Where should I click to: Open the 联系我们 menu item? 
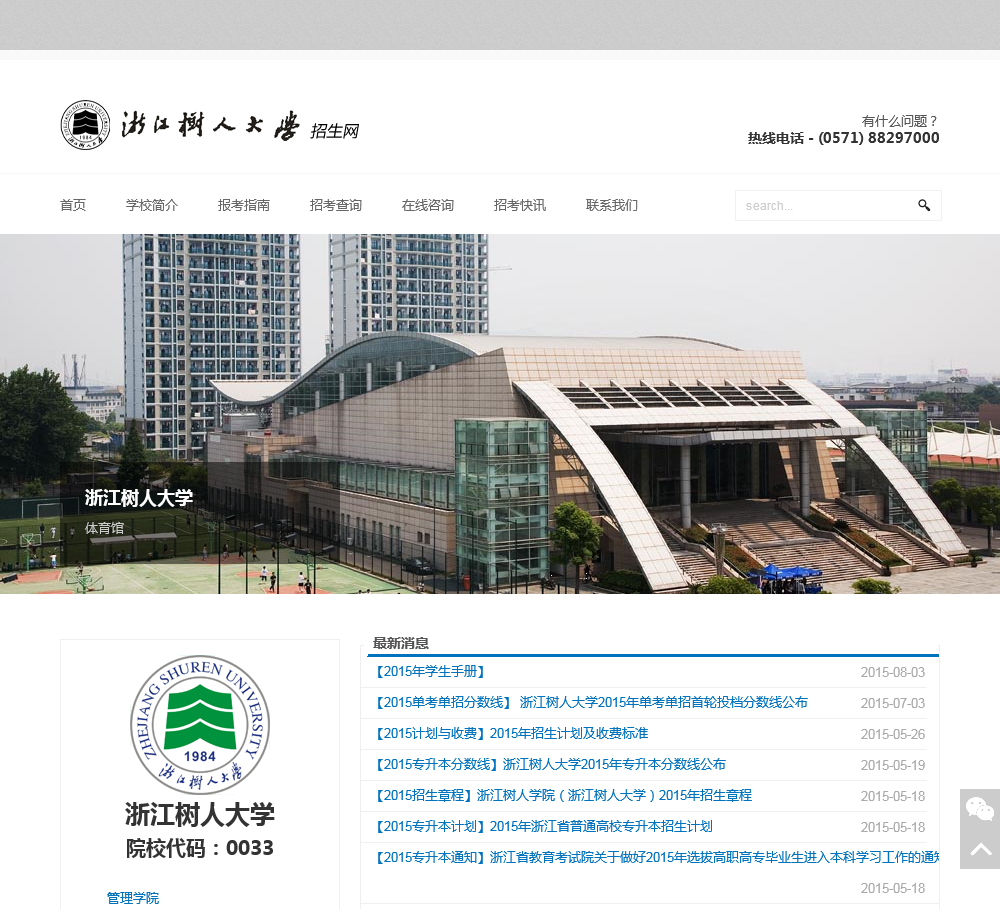[612, 205]
